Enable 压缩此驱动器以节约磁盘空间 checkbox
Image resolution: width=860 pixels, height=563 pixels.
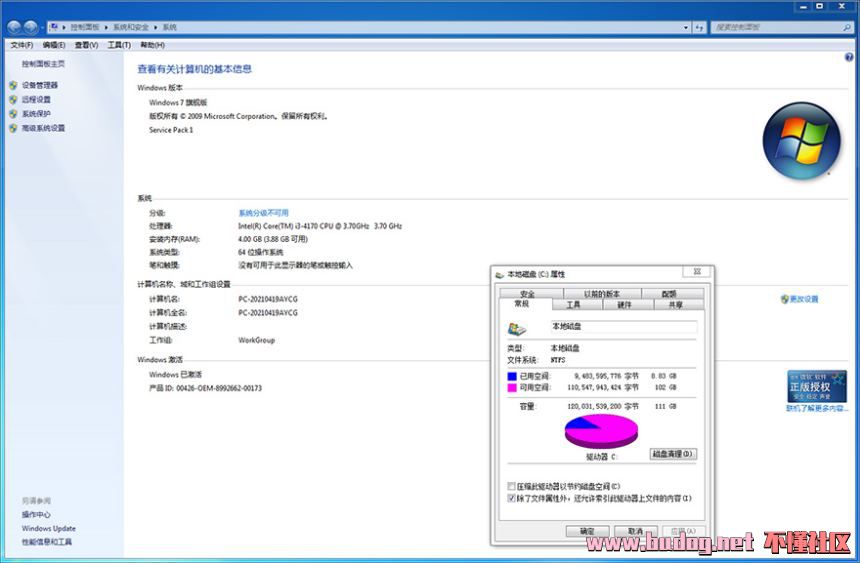[x=512, y=486]
